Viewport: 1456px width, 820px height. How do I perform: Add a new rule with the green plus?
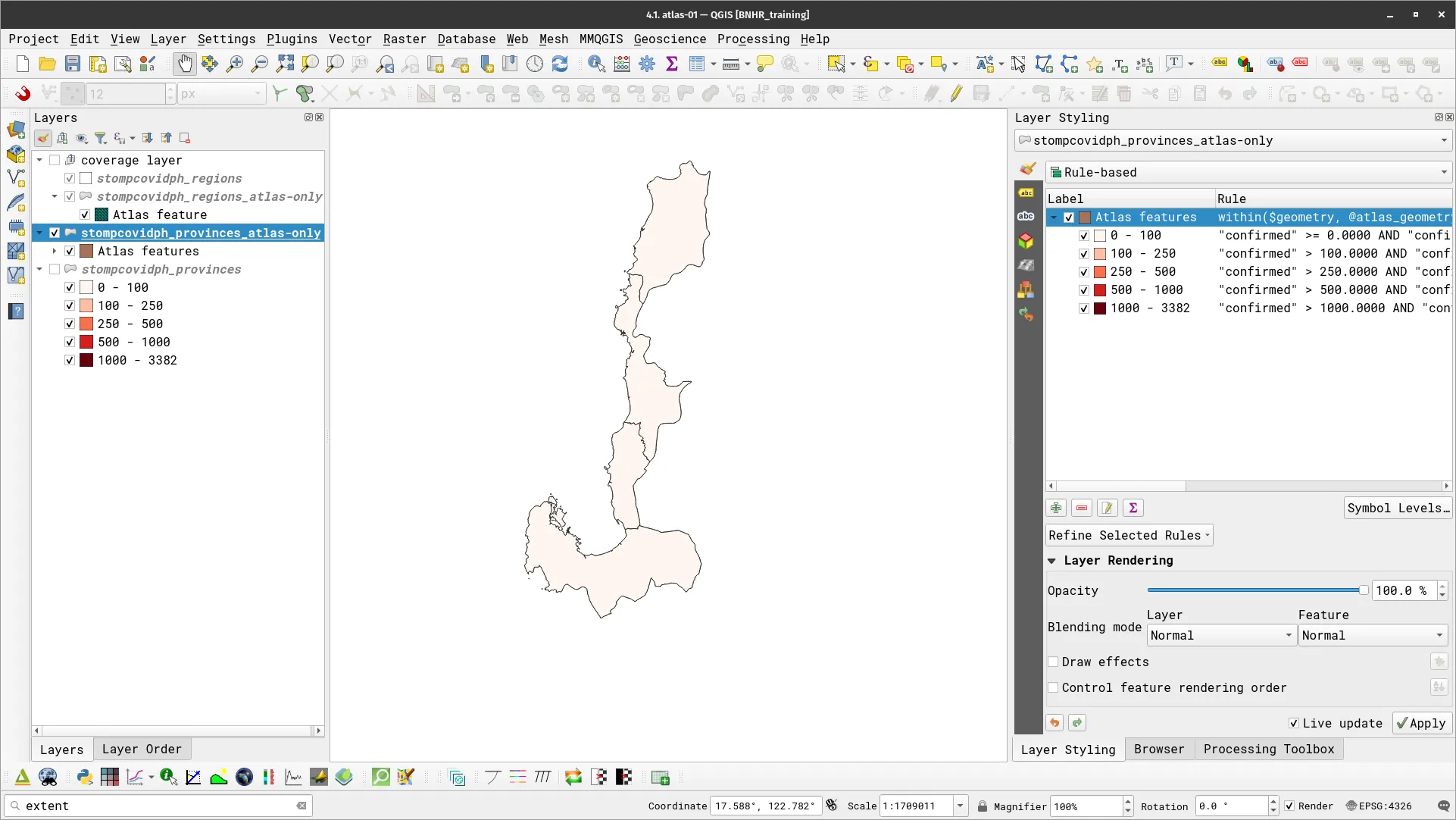click(1055, 508)
